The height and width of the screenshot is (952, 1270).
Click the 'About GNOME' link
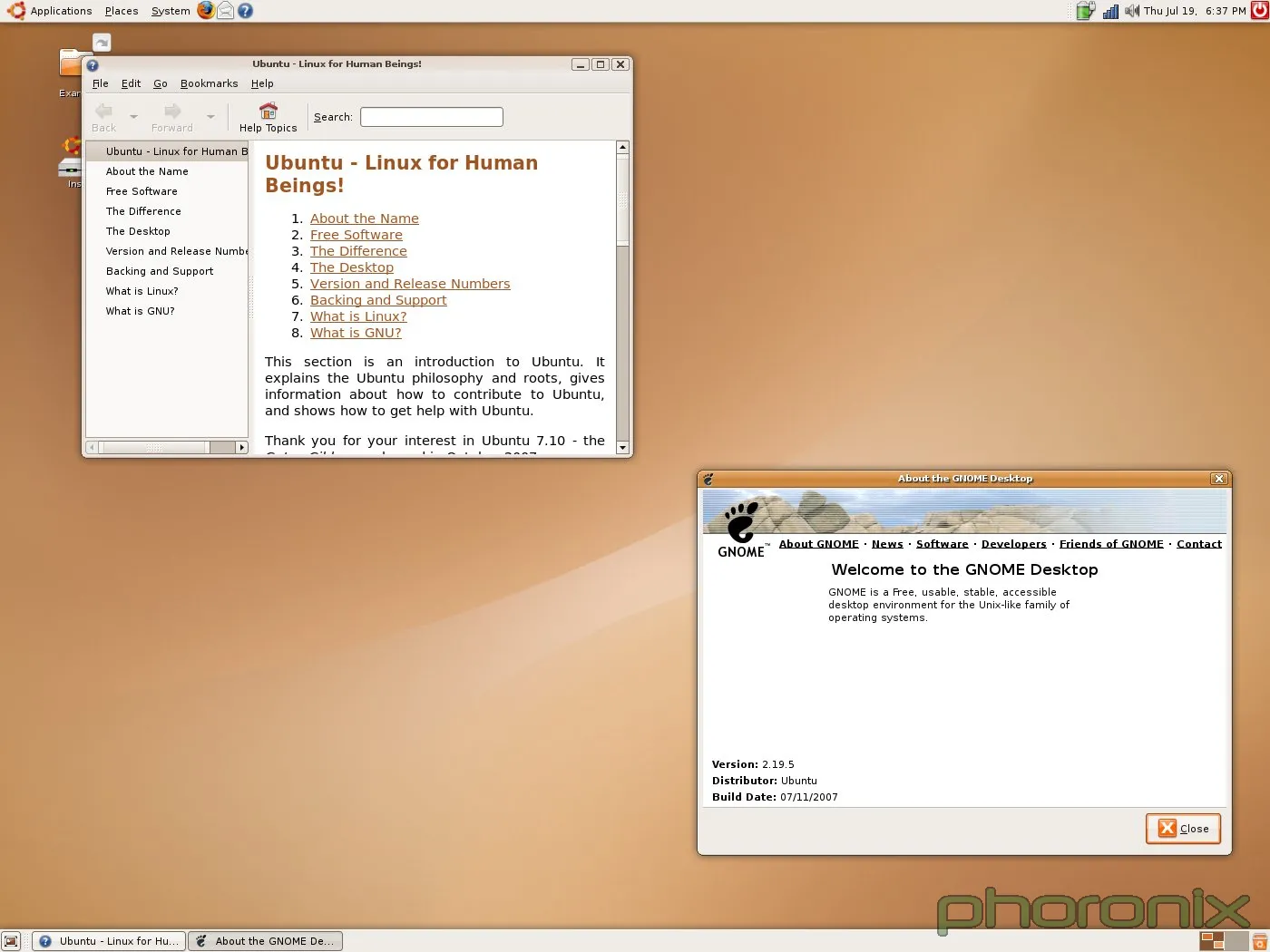click(x=818, y=544)
